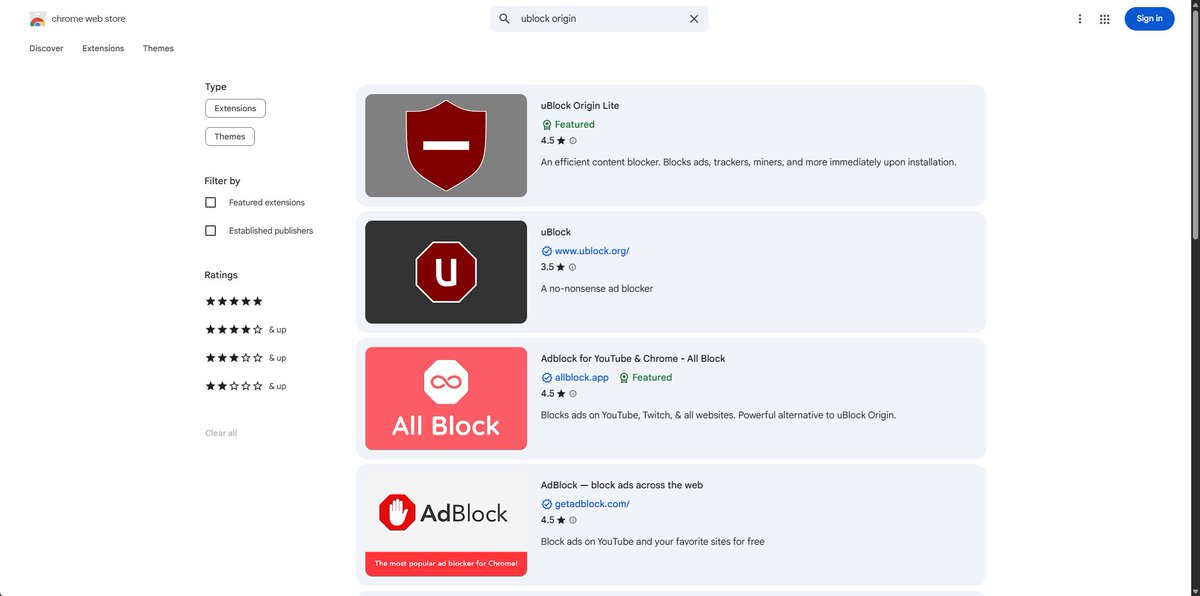
Task: Click the 'chrome web store' title text
Action: click(89, 19)
